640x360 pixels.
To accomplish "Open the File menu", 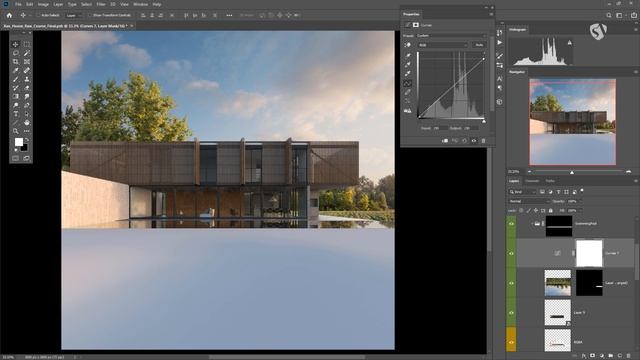I will pyautogui.click(x=18, y=4).
